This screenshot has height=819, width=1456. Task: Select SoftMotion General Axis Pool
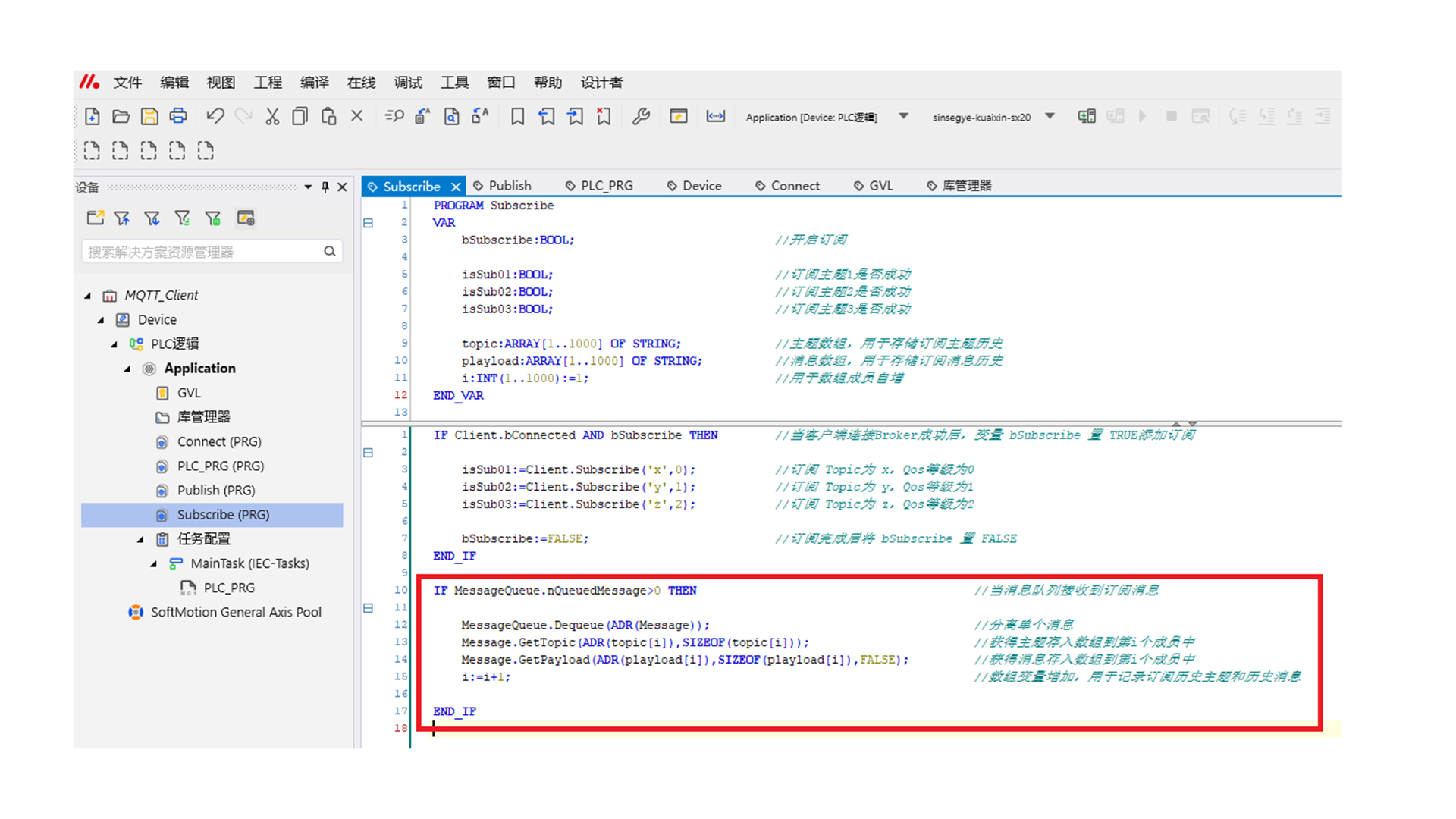[x=236, y=612]
